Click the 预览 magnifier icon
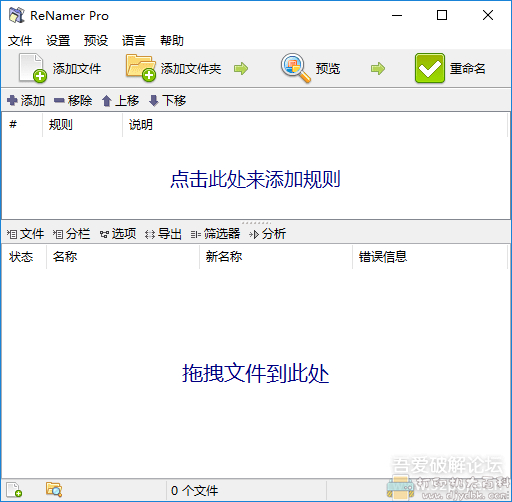512x502 pixels. pyautogui.click(x=295, y=68)
